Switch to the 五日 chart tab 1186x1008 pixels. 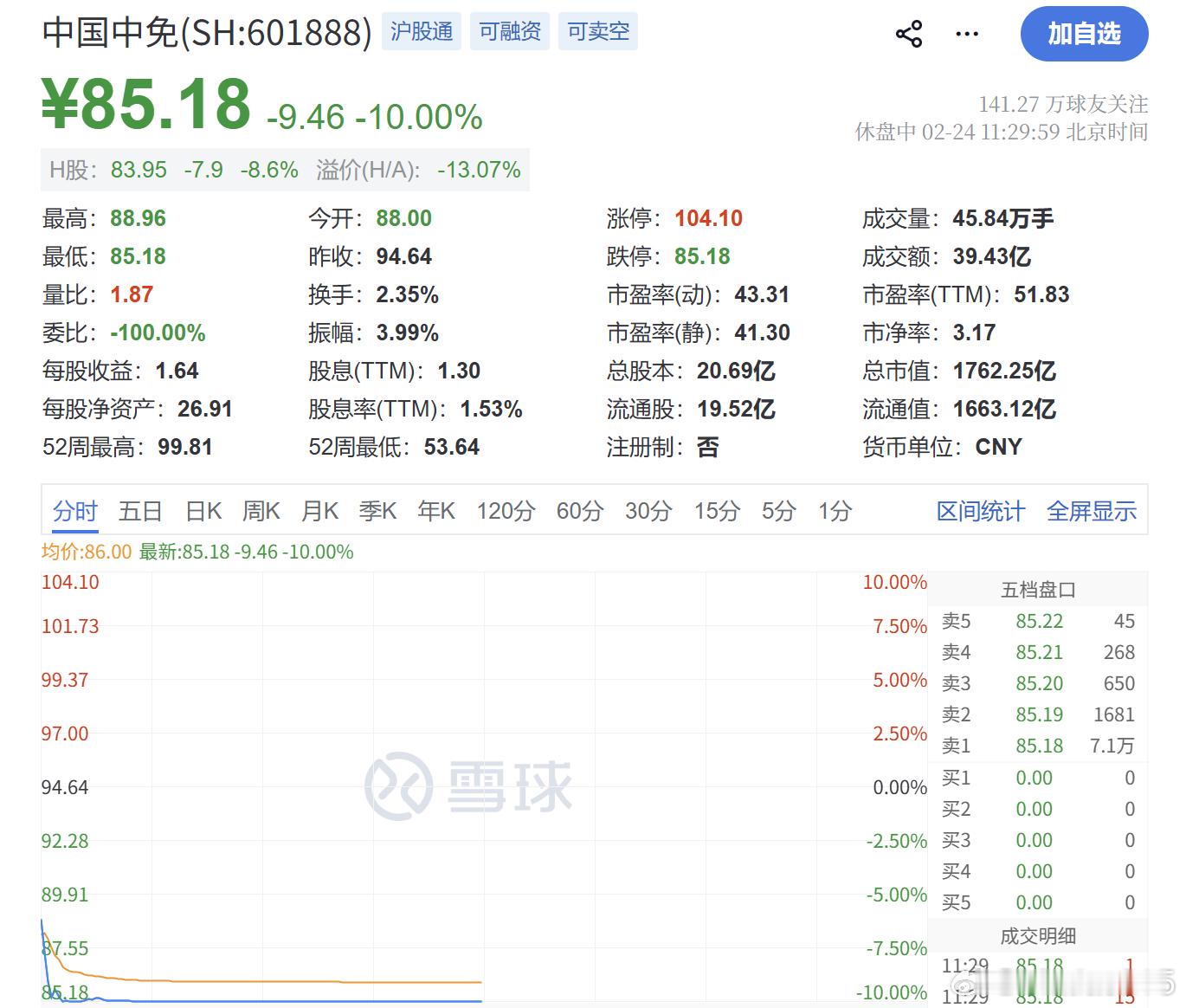(x=140, y=511)
